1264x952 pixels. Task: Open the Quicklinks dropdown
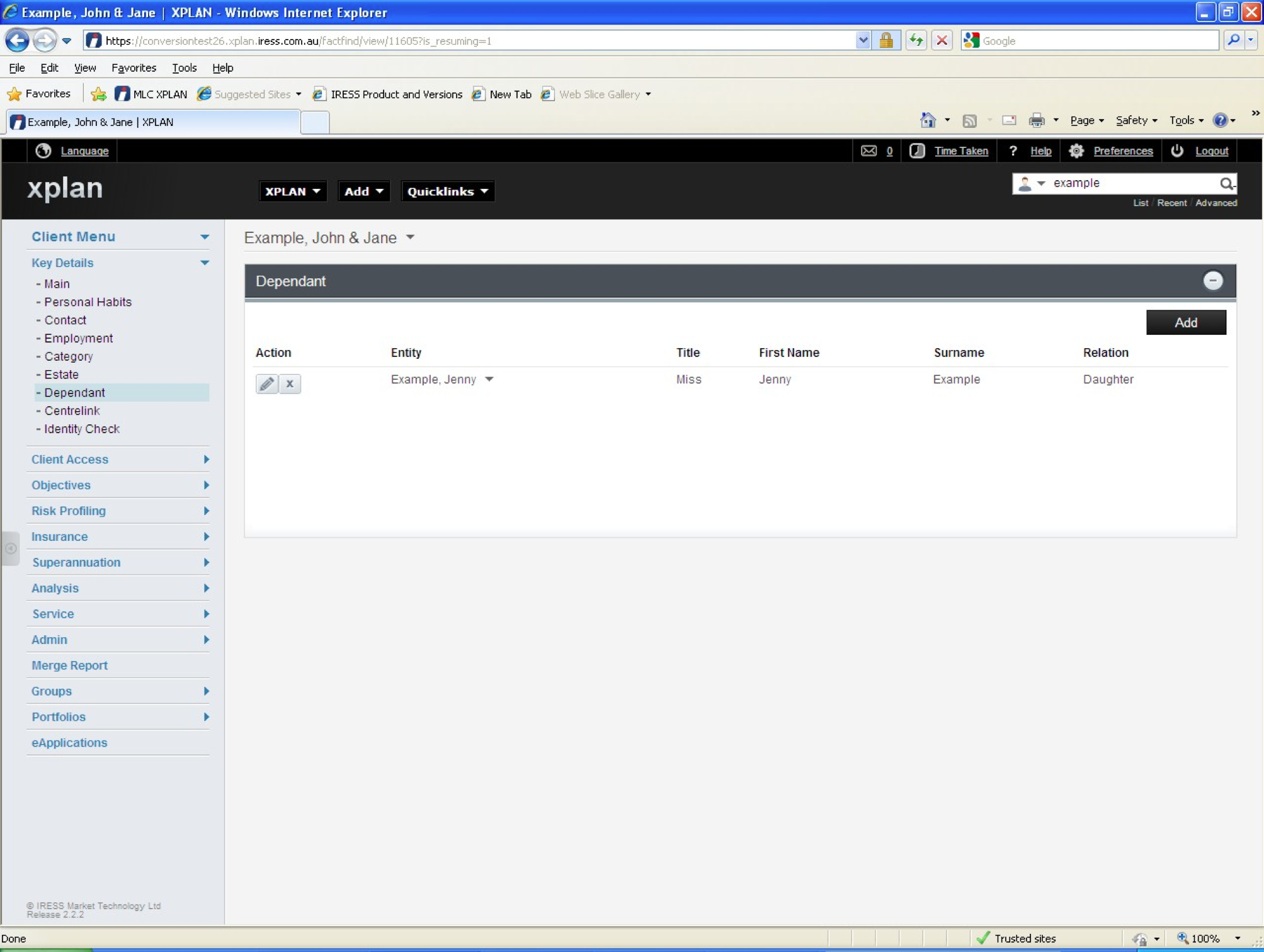point(447,191)
